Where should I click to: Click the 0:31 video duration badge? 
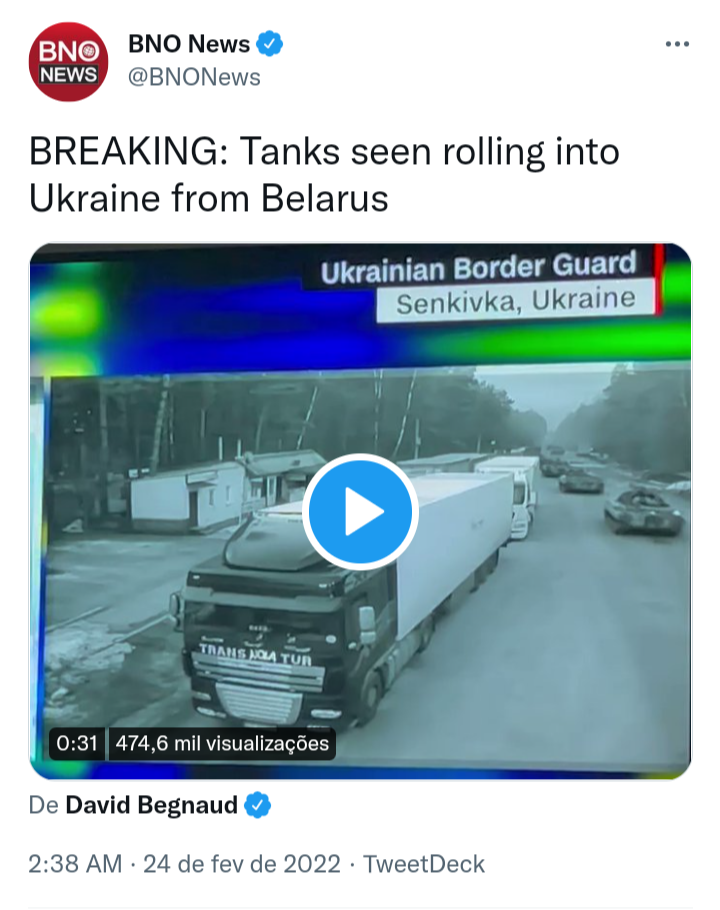(77, 743)
